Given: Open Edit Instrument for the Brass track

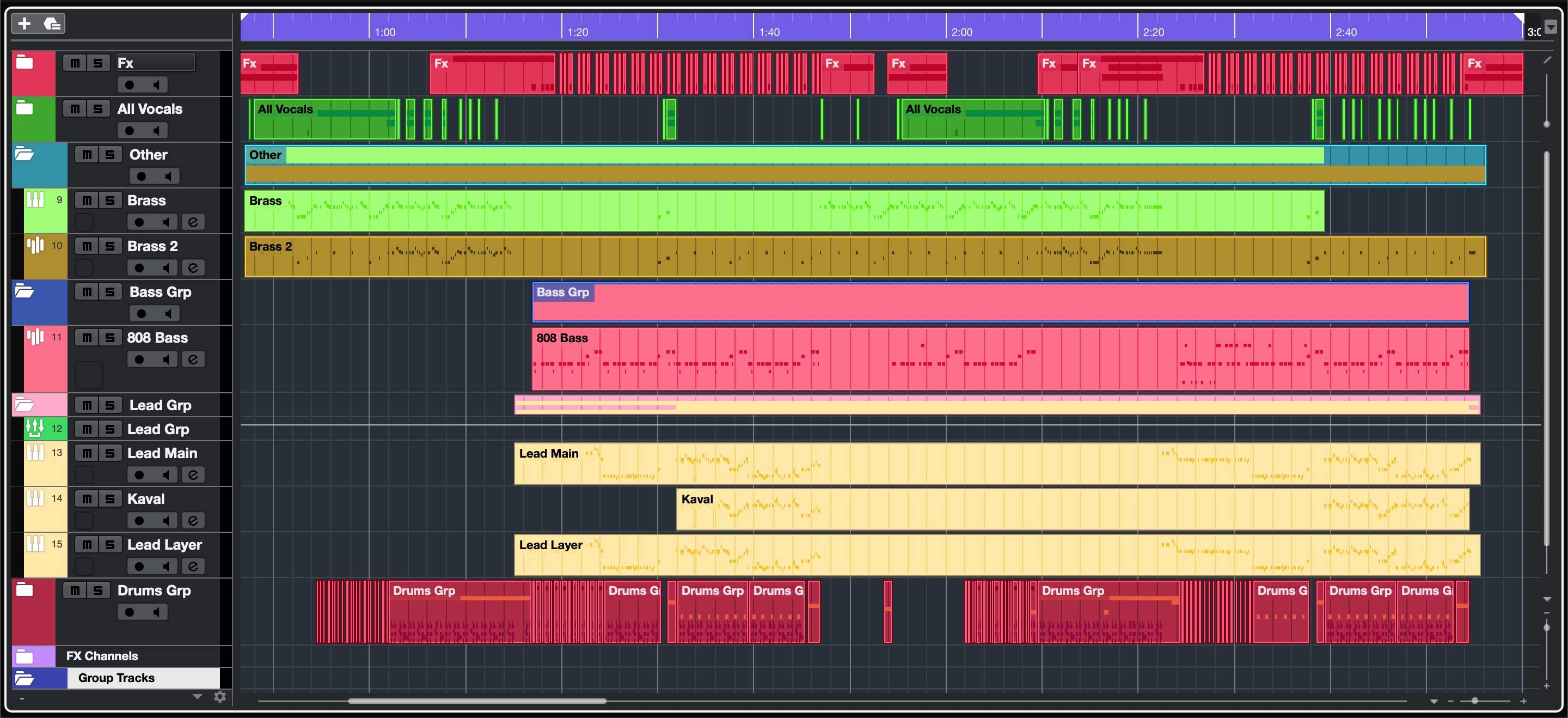Looking at the screenshot, I should 193,222.
